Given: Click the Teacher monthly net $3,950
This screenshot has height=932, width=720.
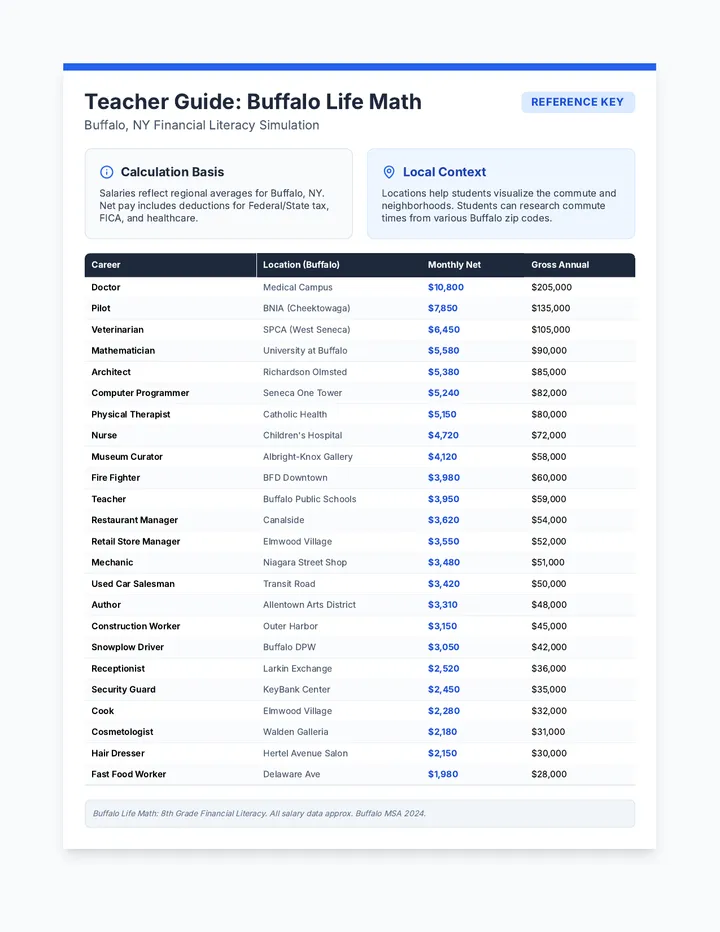Looking at the screenshot, I should [444, 499].
